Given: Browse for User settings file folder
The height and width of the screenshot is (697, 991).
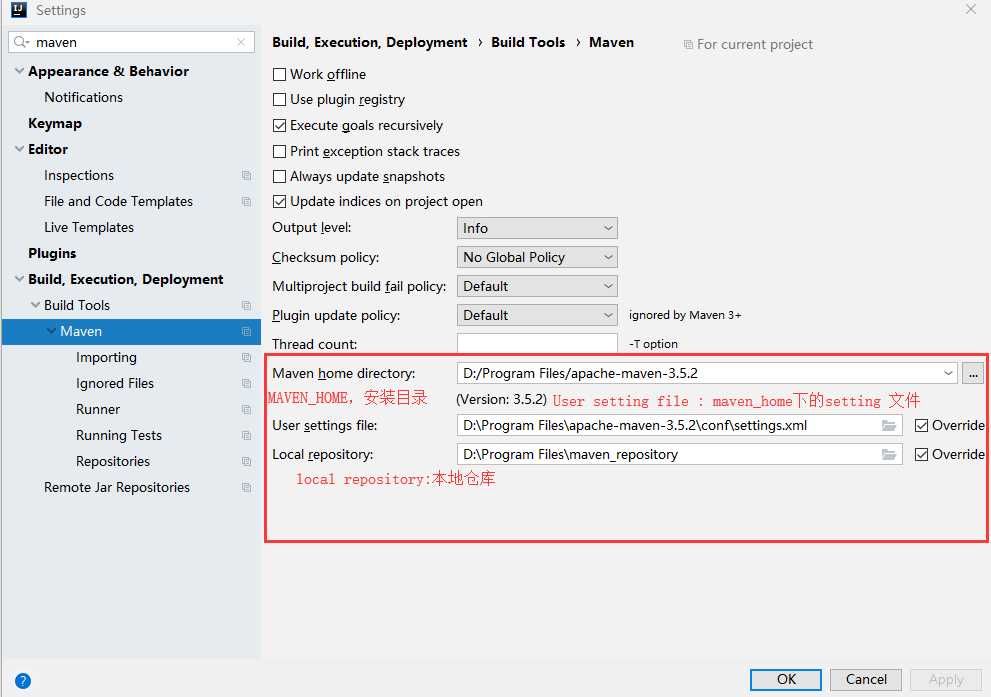Looking at the screenshot, I should (x=888, y=426).
